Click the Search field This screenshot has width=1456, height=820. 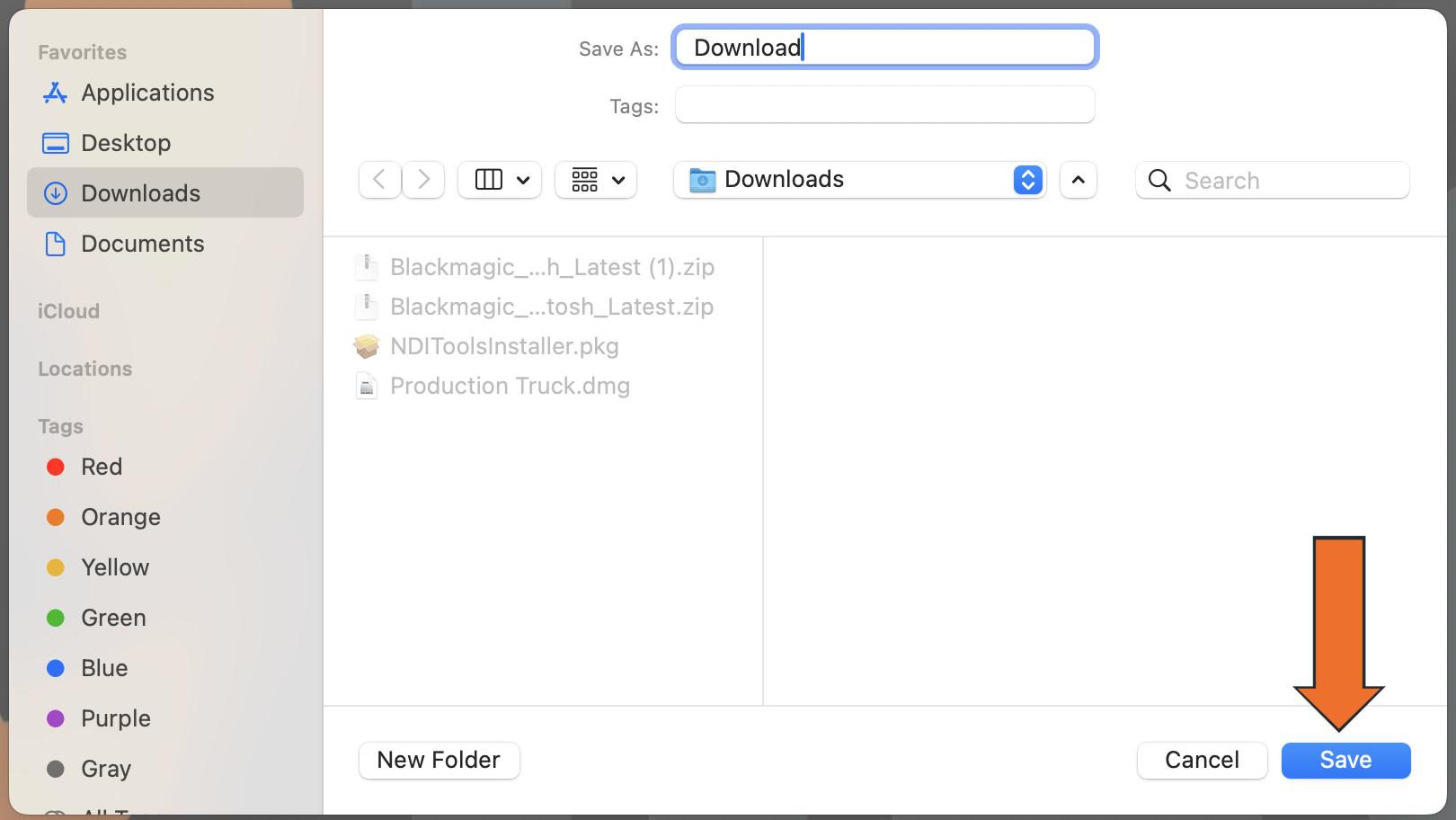[1273, 180]
